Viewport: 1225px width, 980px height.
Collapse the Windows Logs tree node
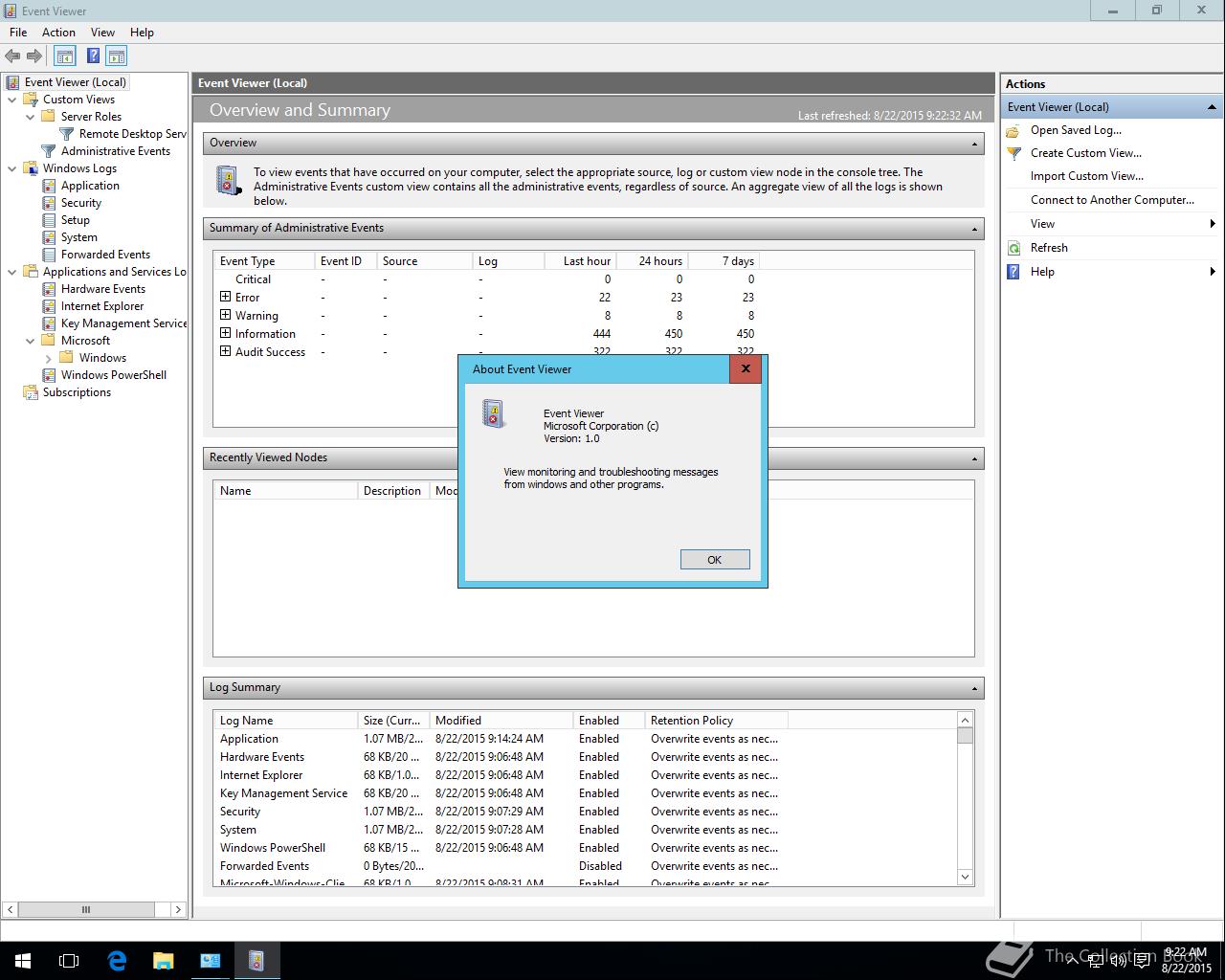12,168
